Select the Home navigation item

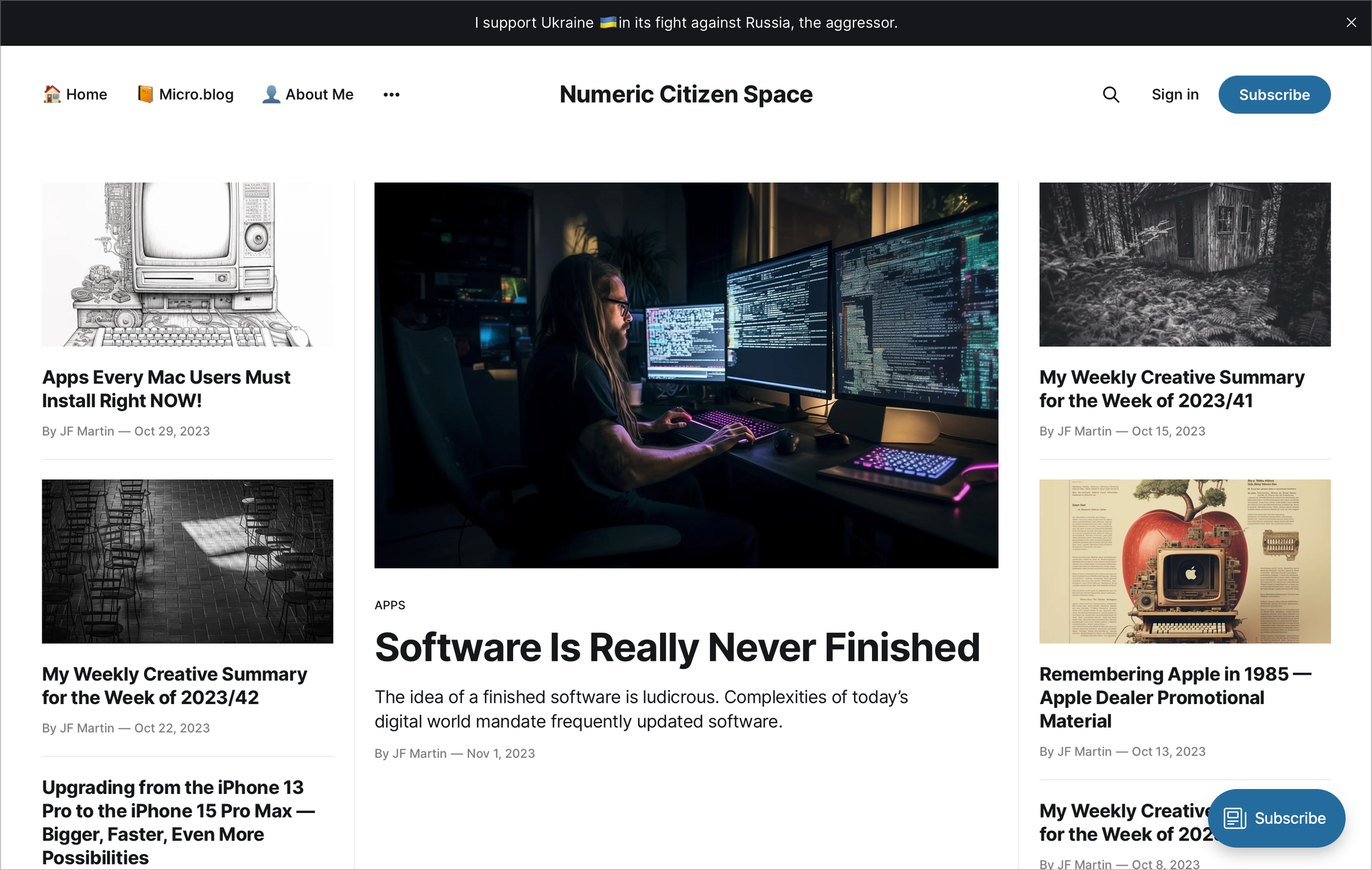(x=87, y=94)
